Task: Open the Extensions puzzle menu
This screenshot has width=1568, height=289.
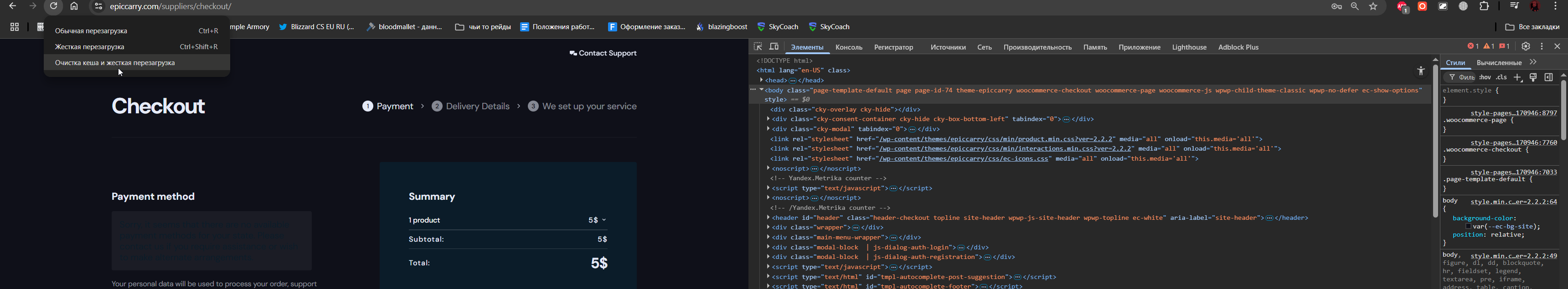Action: 1484,7
